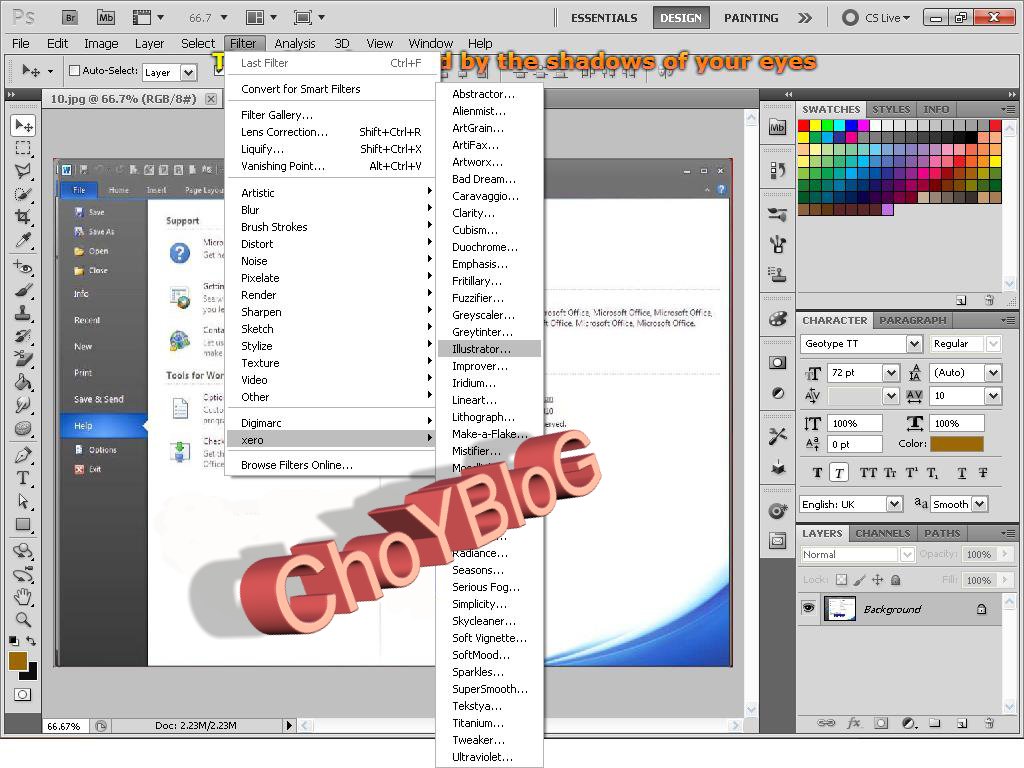This screenshot has width=1024, height=768.
Task: Launch Mini Bridge from top bar
Action: click(x=106, y=18)
